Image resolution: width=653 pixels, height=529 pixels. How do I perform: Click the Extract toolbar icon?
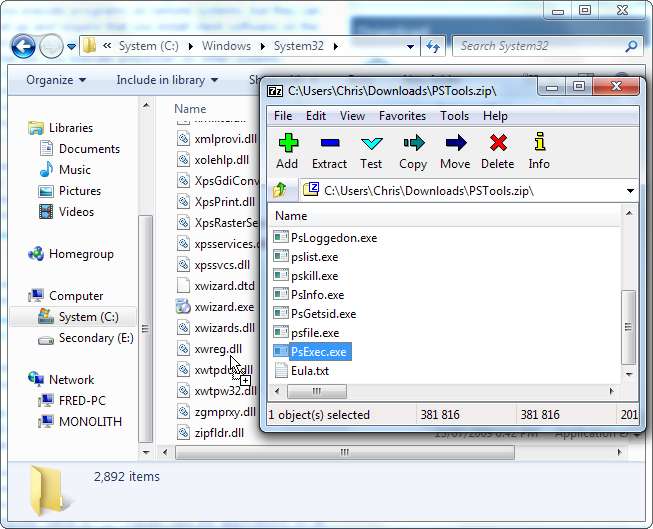point(329,151)
